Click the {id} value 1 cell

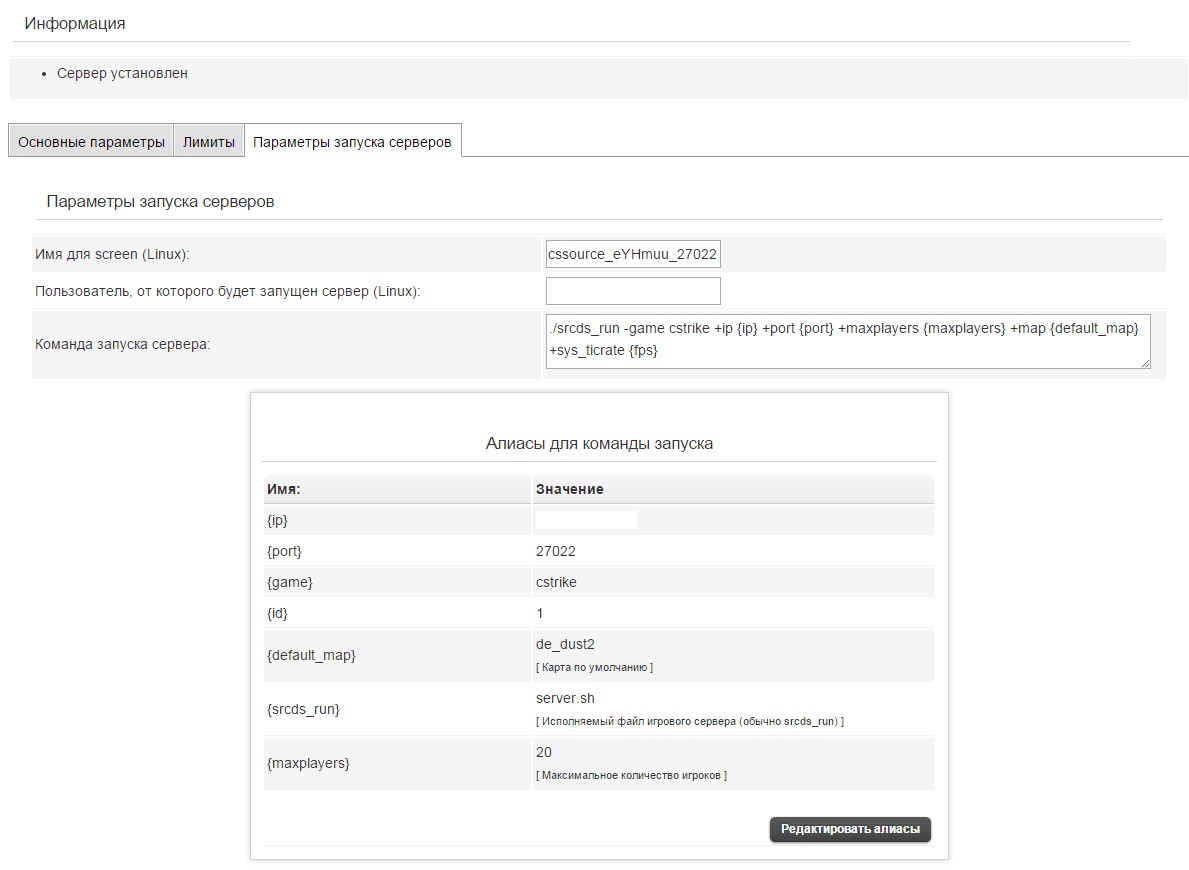[540, 613]
